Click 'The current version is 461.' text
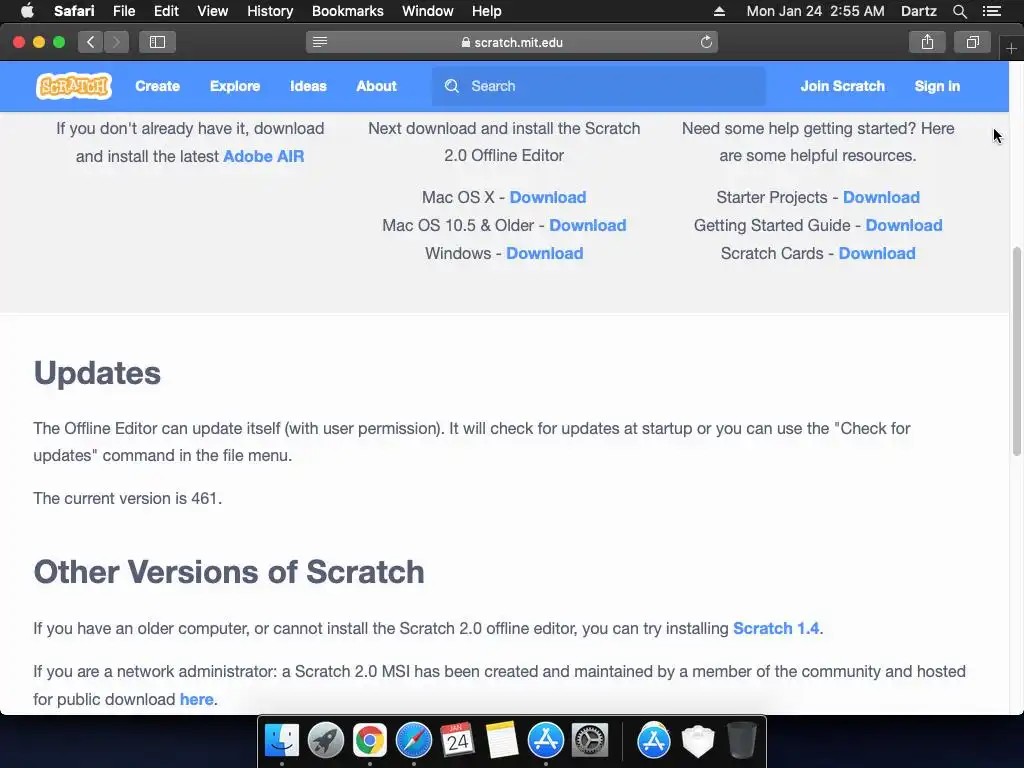Image resolution: width=1024 pixels, height=768 pixels. (128, 498)
